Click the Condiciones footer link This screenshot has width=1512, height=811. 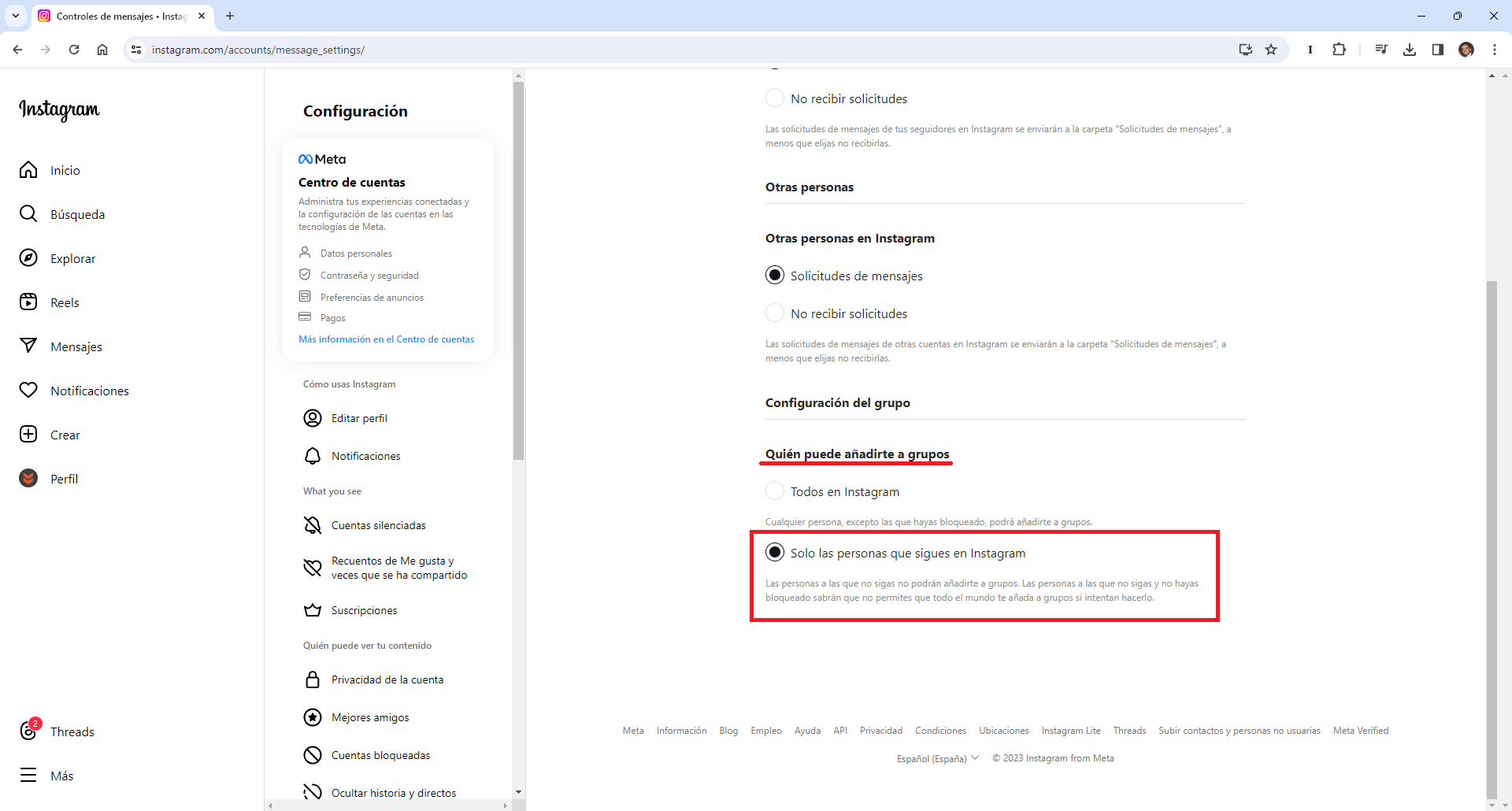(x=940, y=731)
